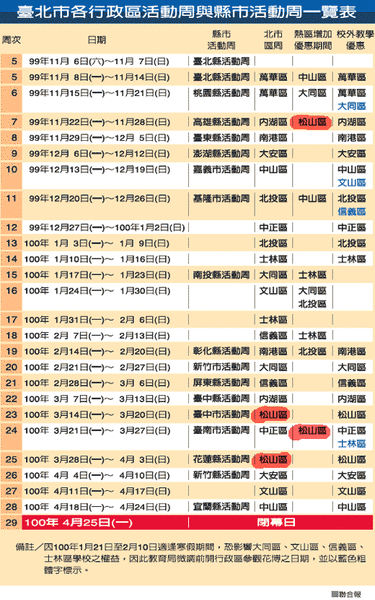Click red-highlighted 松山區 in week 23 row

(x=272, y=414)
